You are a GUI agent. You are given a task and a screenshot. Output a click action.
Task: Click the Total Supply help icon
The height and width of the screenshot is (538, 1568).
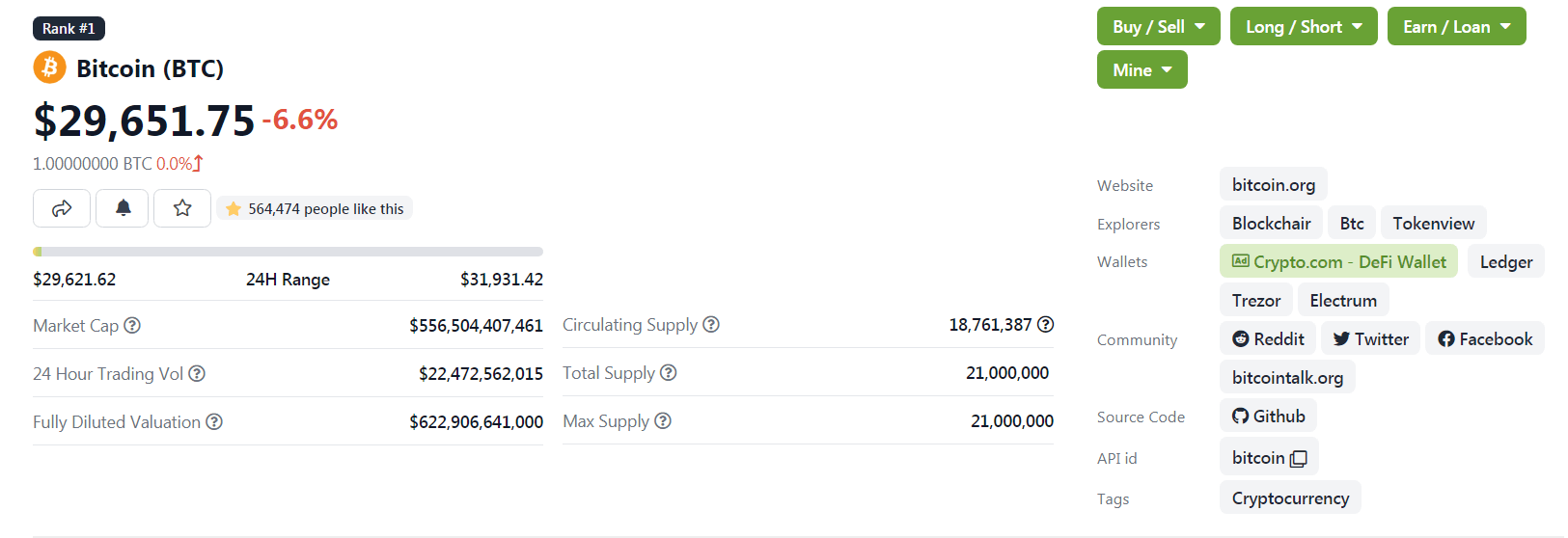tap(669, 373)
